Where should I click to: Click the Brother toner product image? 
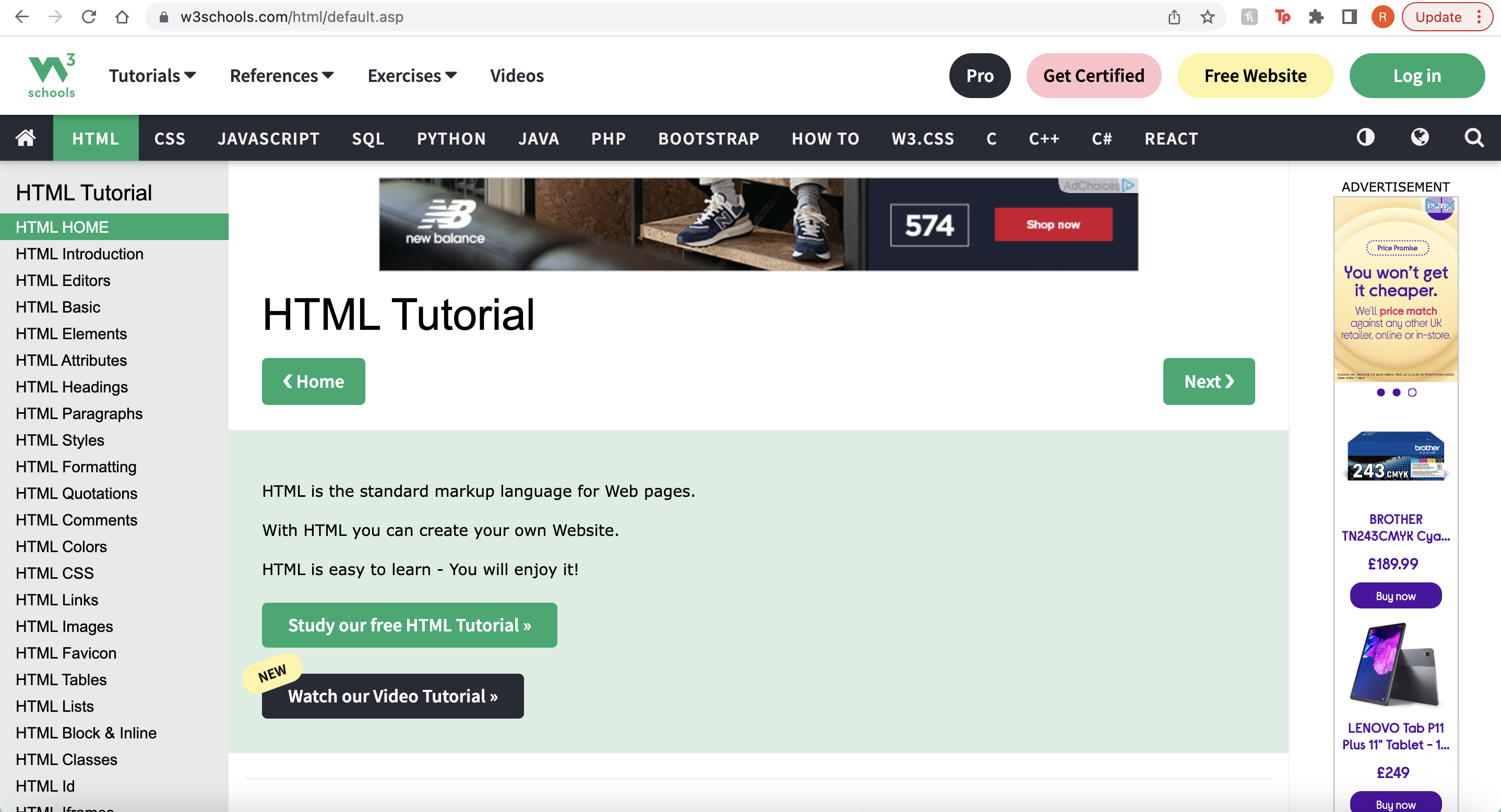(x=1396, y=456)
